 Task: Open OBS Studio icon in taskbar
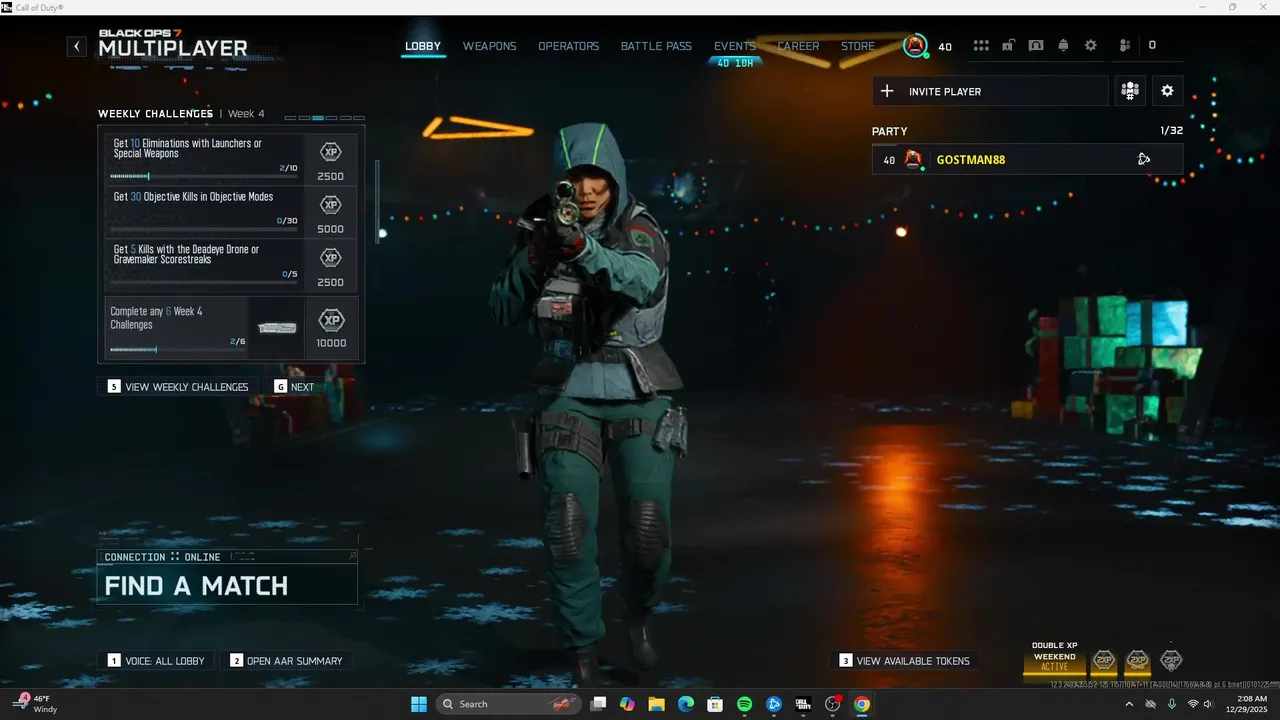click(833, 704)
